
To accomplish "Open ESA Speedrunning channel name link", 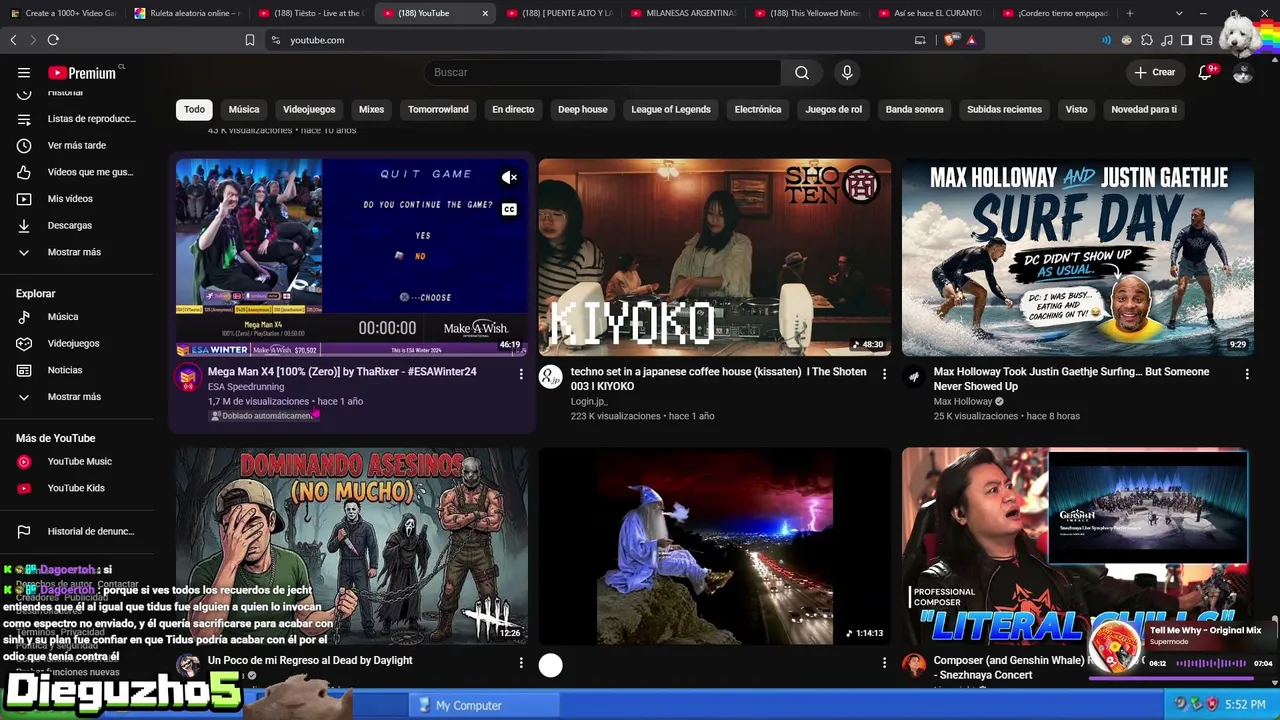I will point(246,387).
